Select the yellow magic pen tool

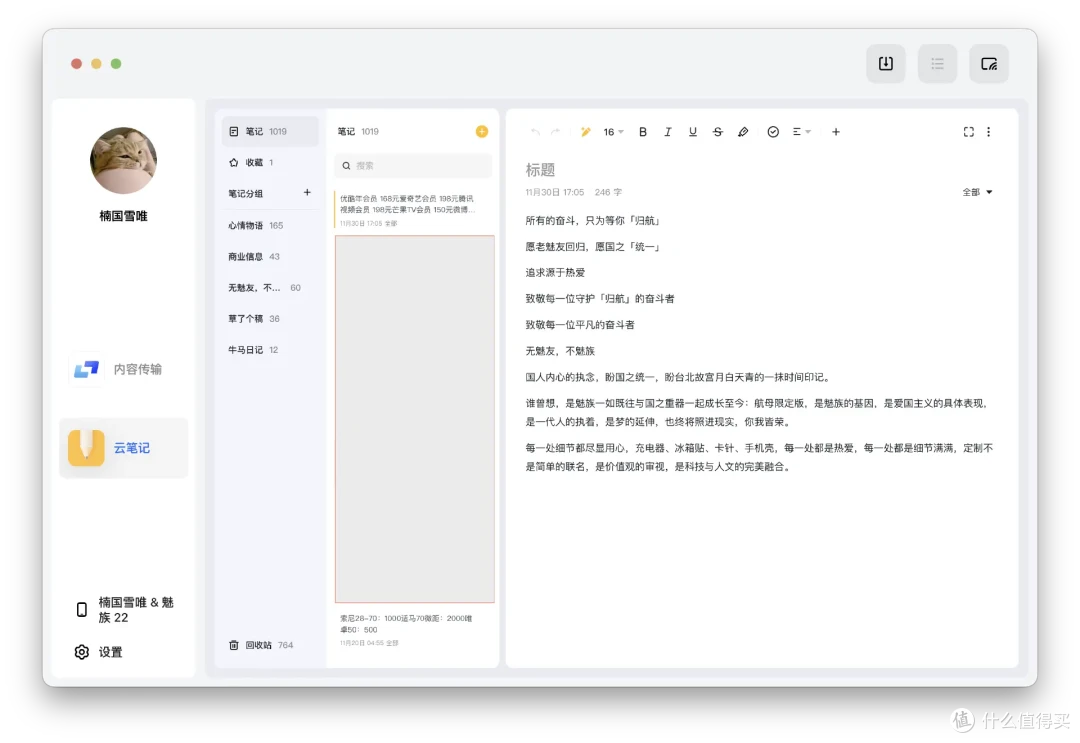pyautogui.click(x=585, y=132)
